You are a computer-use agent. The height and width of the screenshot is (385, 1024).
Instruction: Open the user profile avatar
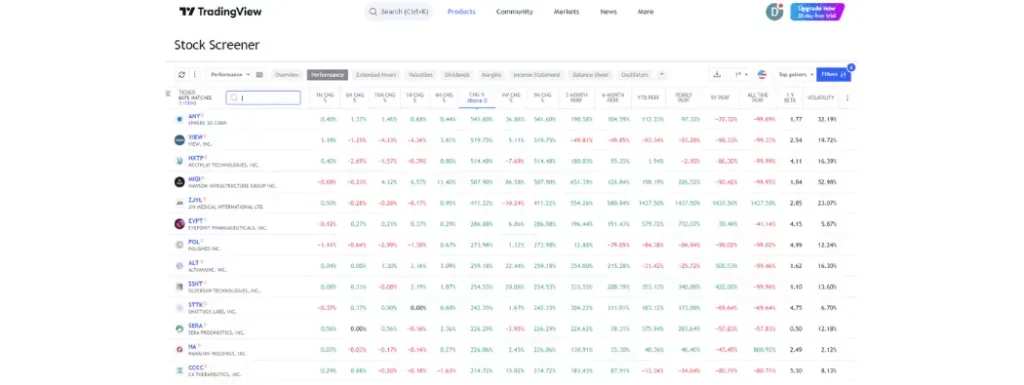(x=775, y=12)
